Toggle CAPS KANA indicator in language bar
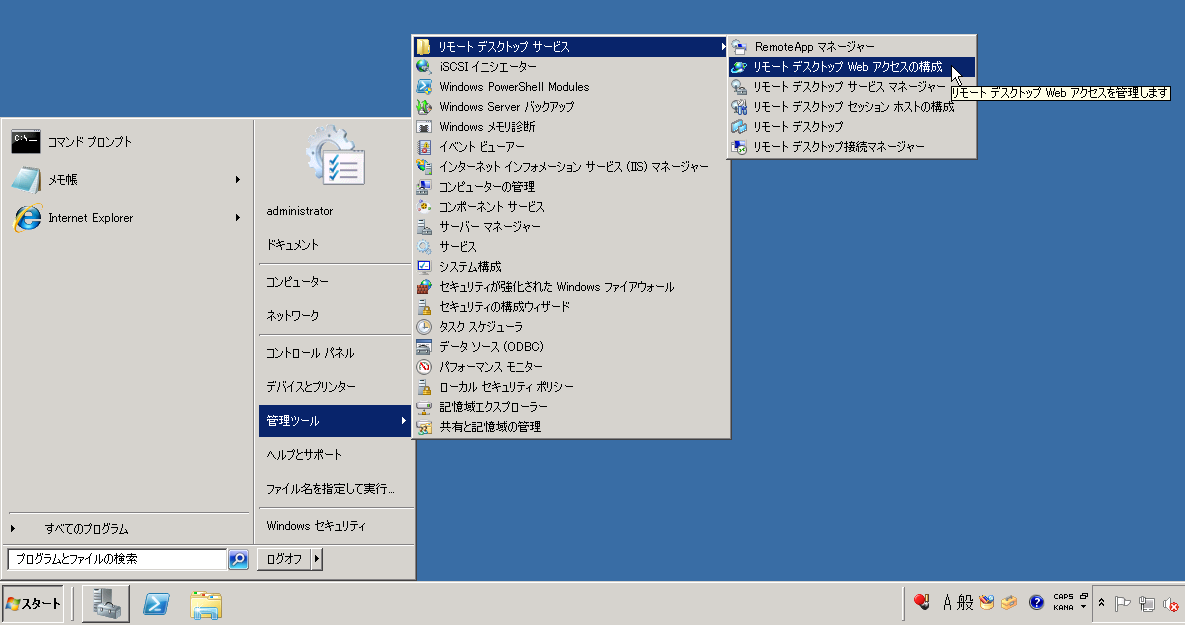 pyautogui.click(x=1063, y=602)
